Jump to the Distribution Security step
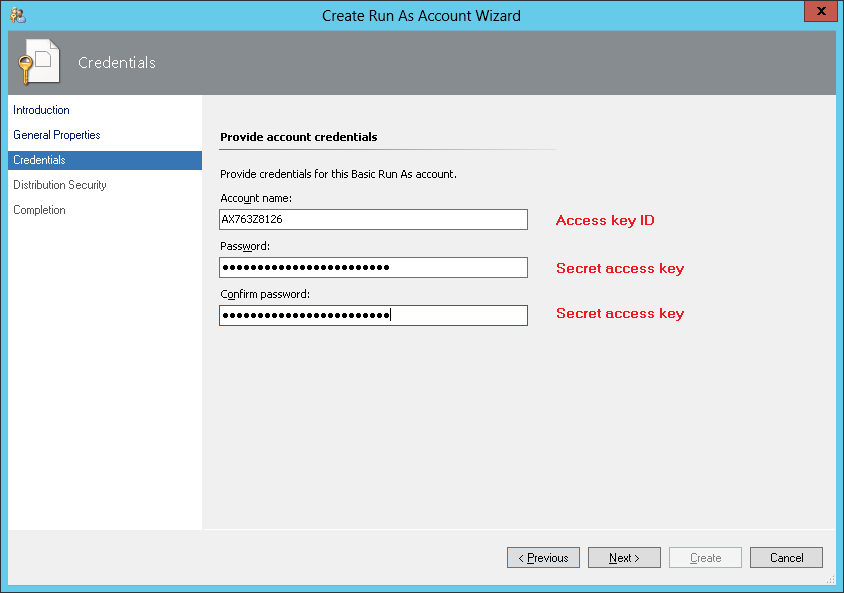The width and height of the screenshot is (844, 593). coord(60,185)
